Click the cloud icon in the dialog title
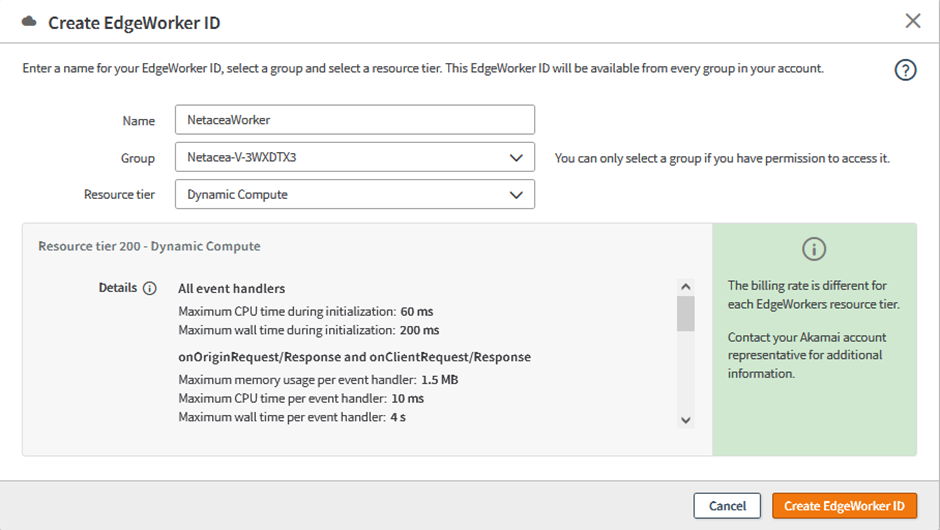940x530 pixels. (28, 21)
